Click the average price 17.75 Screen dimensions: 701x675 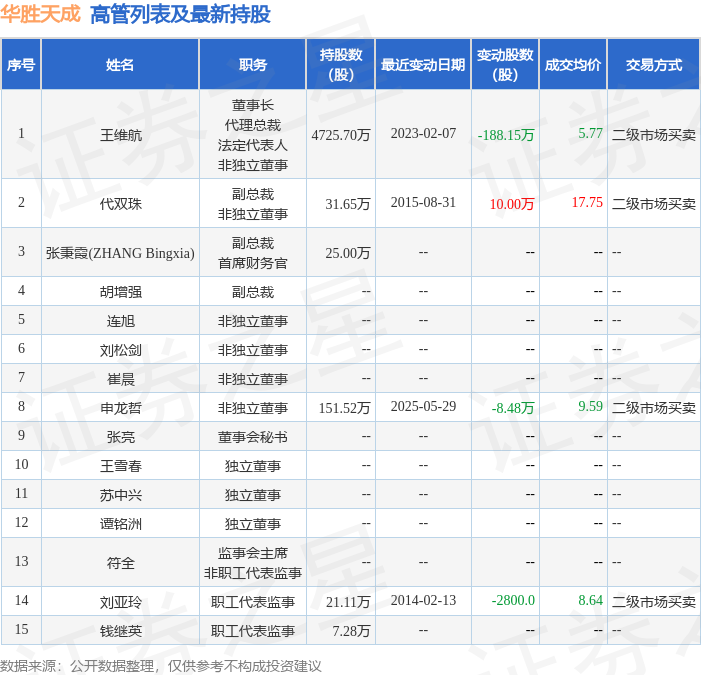(x=587, y=202)
